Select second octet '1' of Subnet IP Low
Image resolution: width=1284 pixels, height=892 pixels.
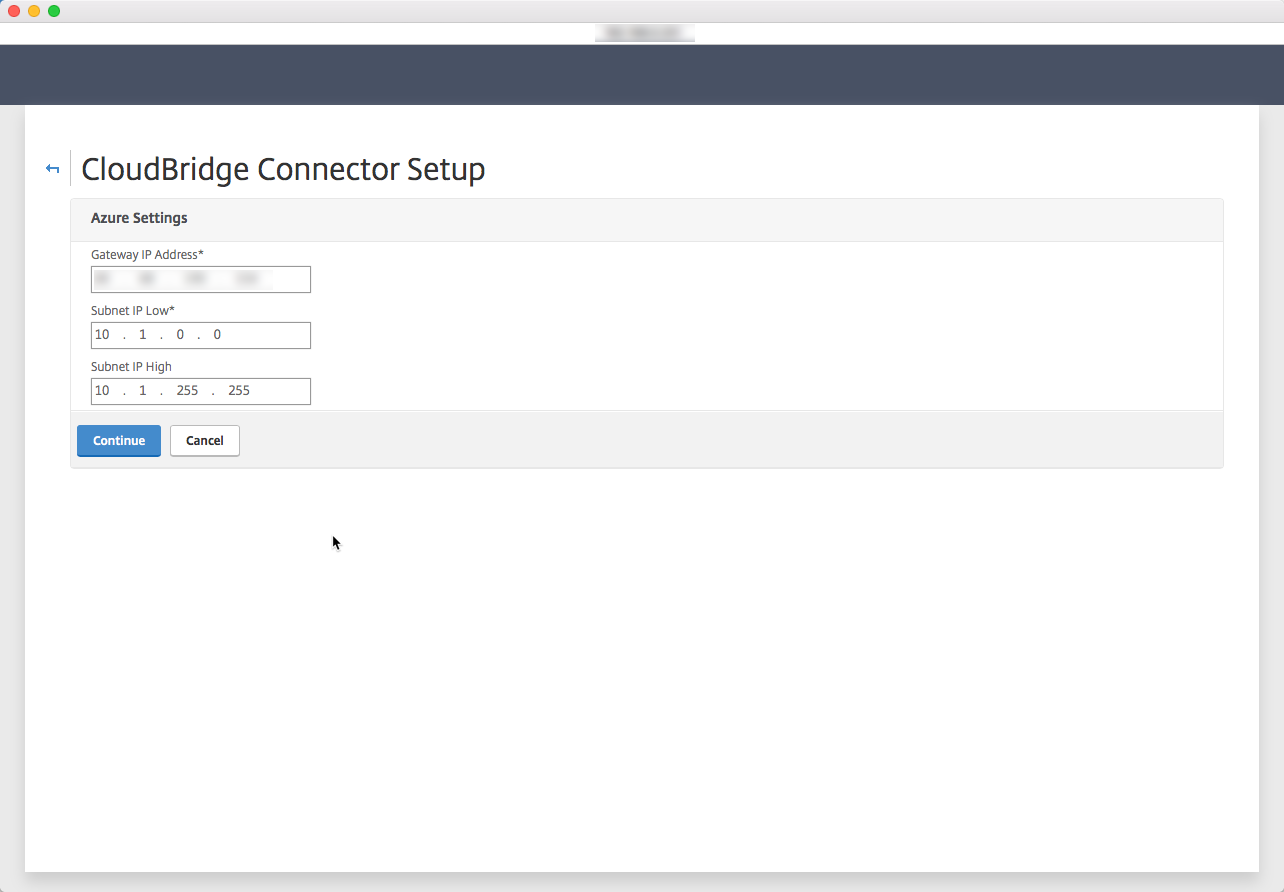click(x=143, y=335)
